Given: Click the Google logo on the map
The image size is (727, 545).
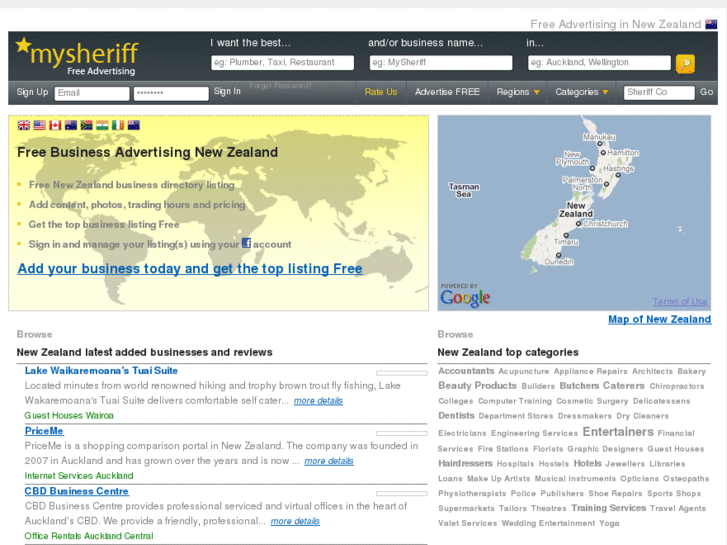Looking at the screenshot, I should pos(465,298).
